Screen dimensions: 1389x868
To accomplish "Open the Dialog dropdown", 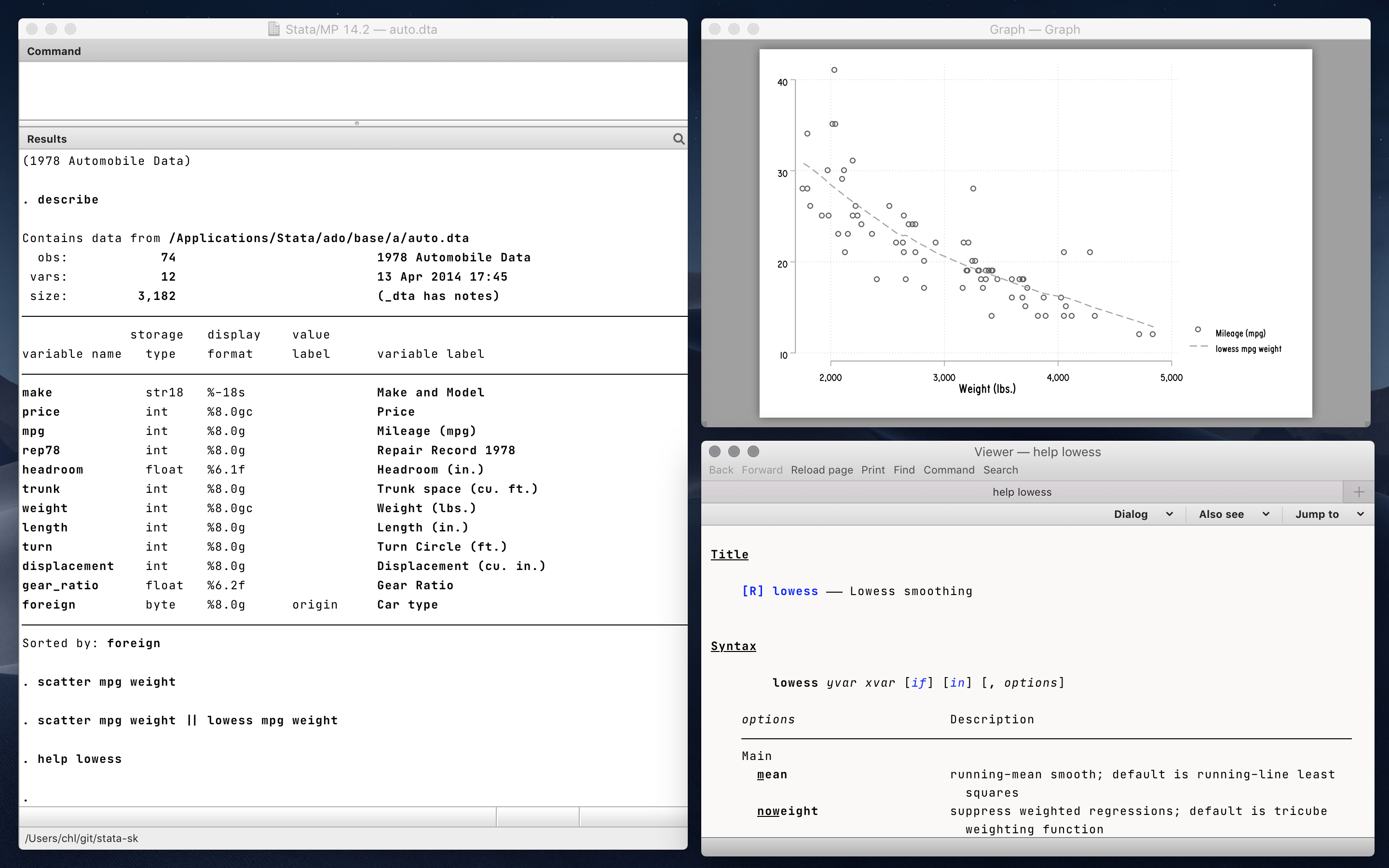I will pos(1142,515).
